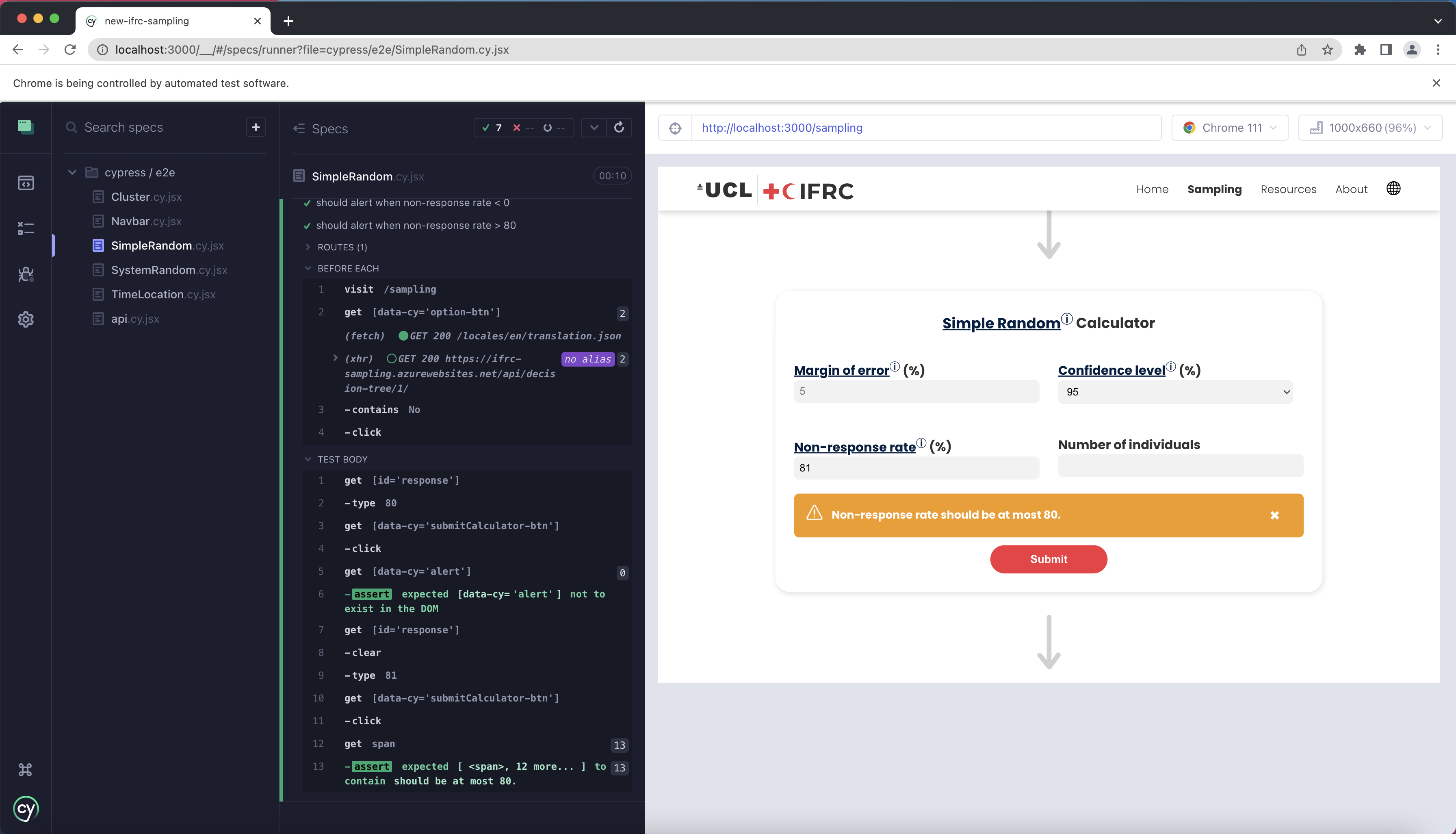1456x834 pixels.
Task: Reload the browser page
Action: 70,50
